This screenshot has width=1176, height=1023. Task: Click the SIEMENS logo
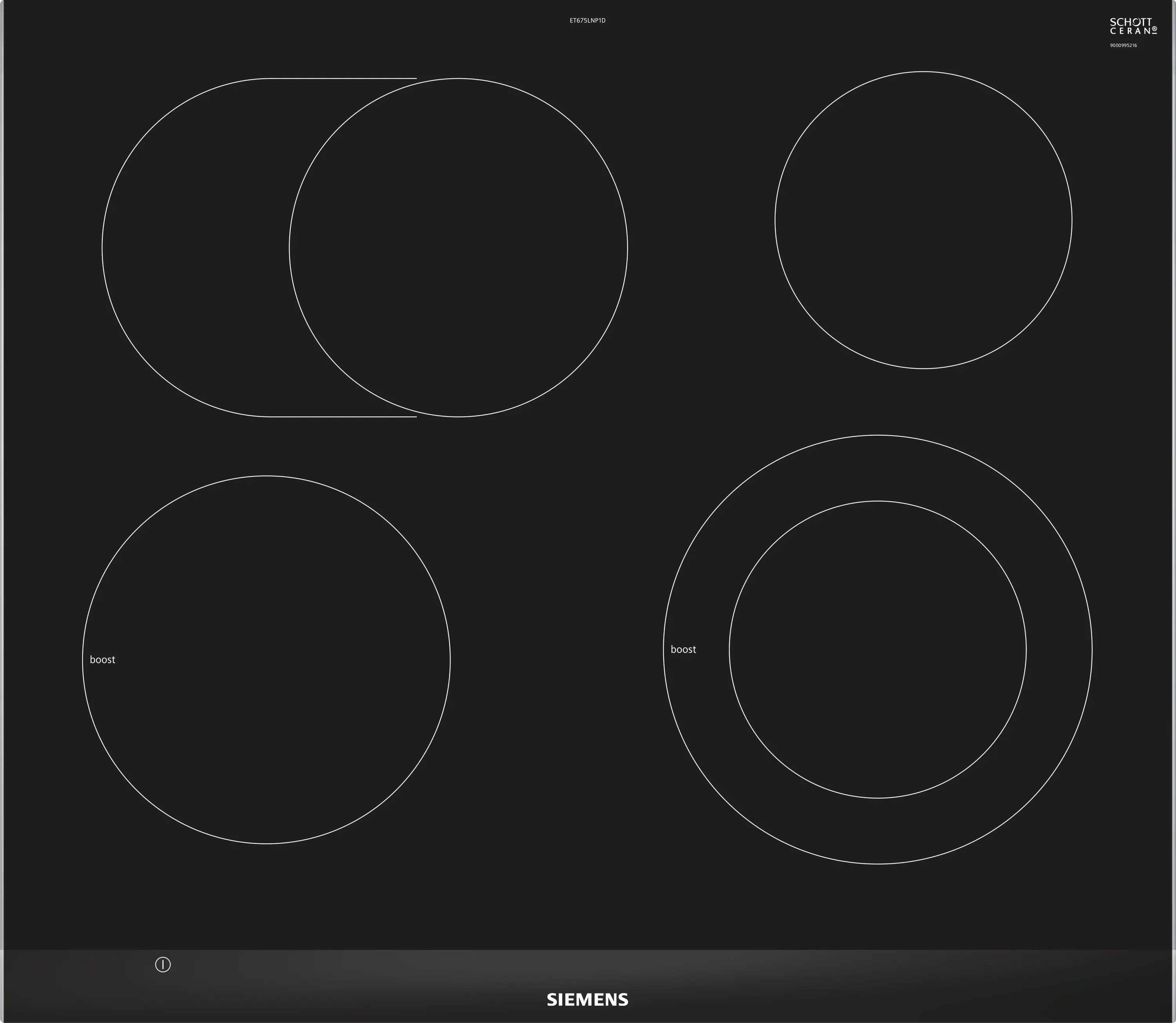(x=587, y=999)
